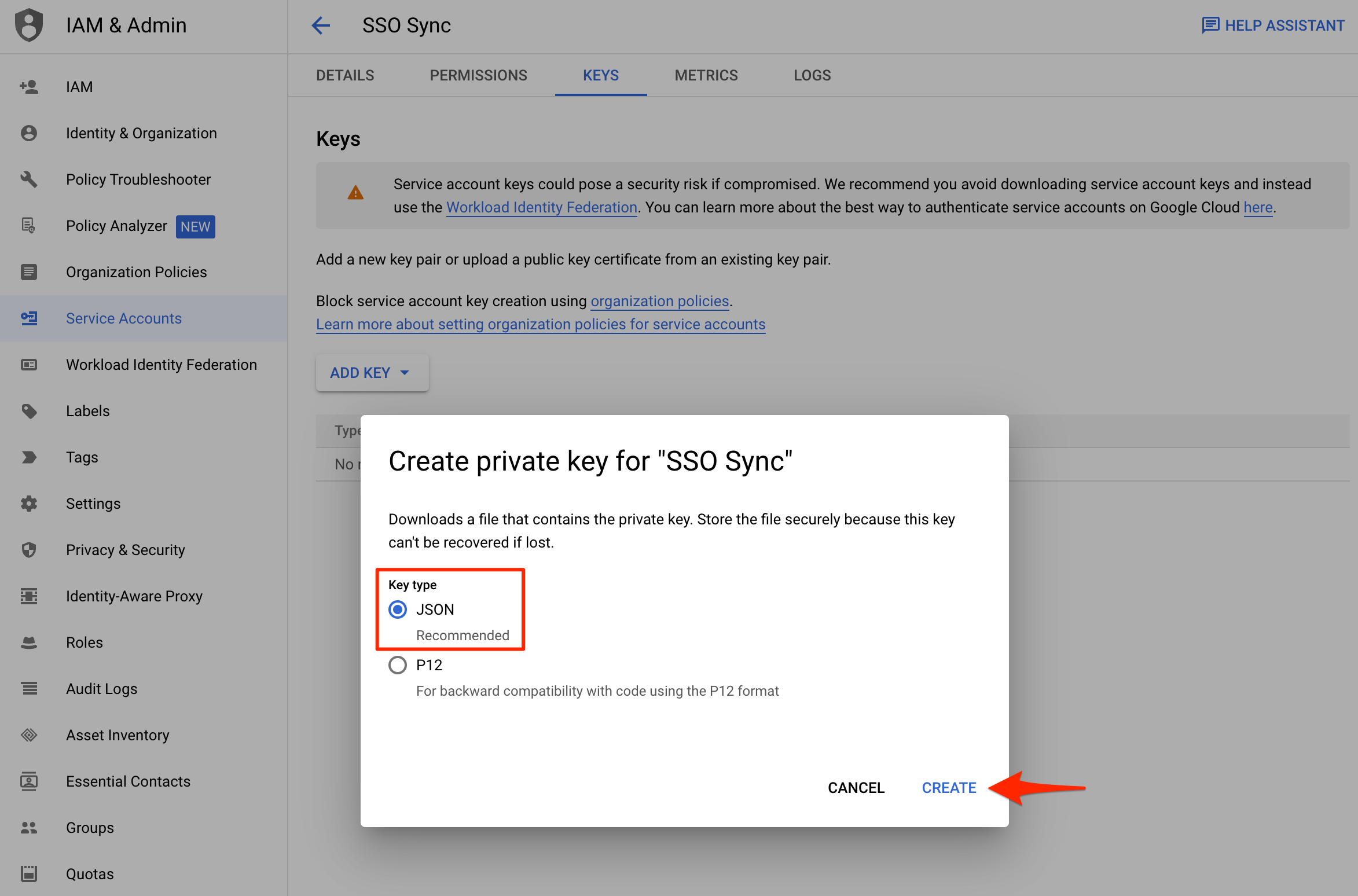This screenshot has width=1358, height=896.
Task: Click the Policy Troubleshooter wrench icon
Action: tap(29, 179)
